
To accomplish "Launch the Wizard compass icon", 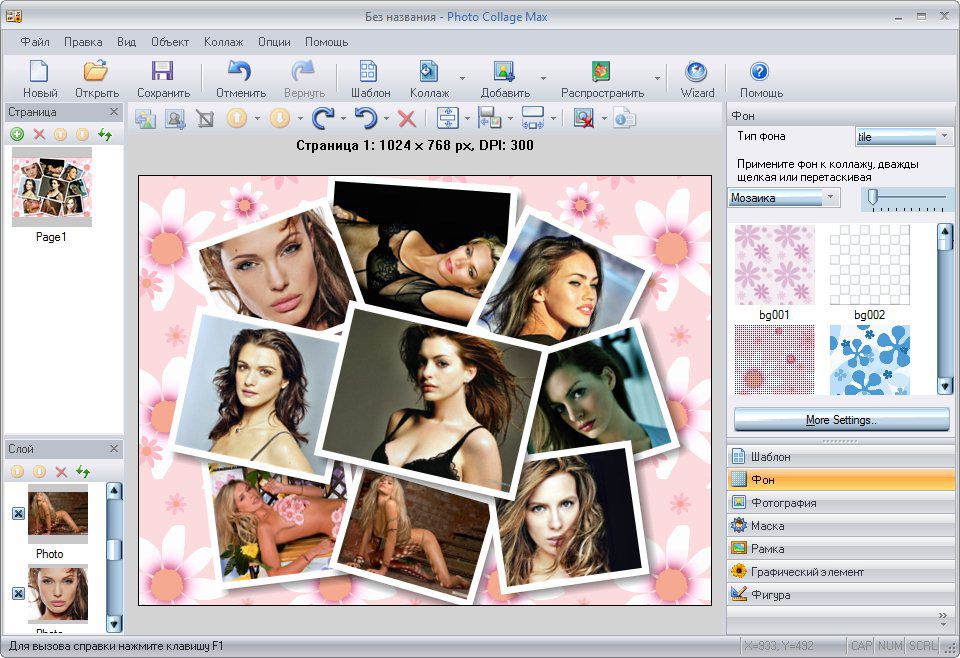I will (x=697, y=72).
